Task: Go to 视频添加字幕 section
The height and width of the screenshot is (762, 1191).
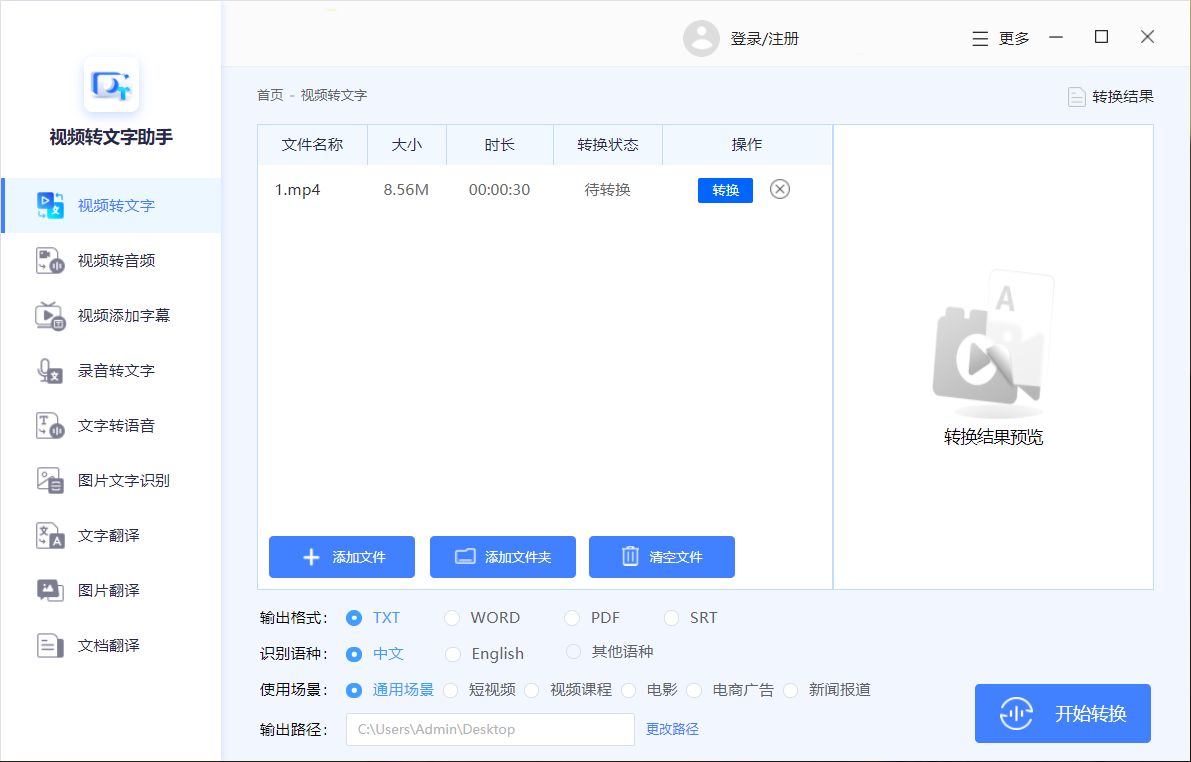Action: [x=111, y=315]
